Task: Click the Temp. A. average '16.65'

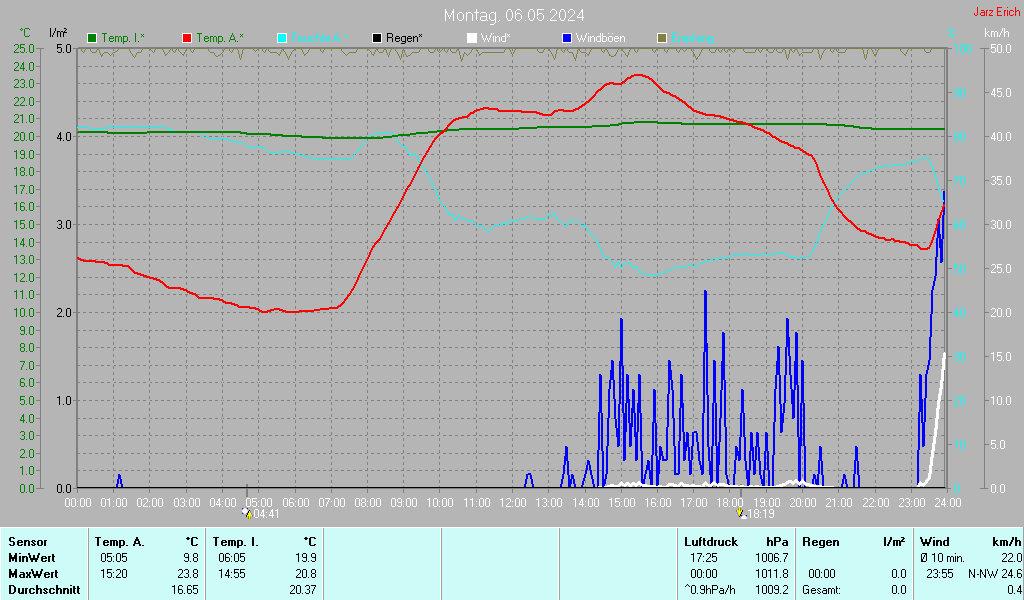Action: [185, 590]
